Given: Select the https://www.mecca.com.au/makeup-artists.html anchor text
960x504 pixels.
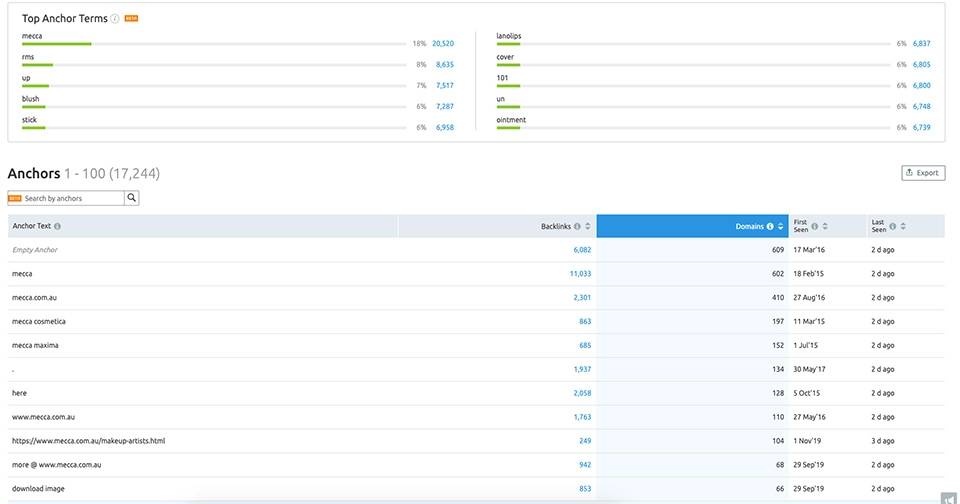Looking at the screenshot, I should coord(89,441).
